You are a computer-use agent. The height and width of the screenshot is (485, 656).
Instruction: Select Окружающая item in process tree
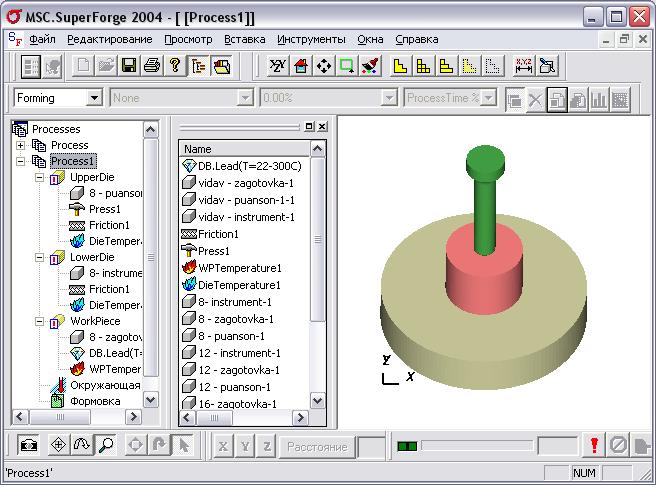(x=105, y=385)
